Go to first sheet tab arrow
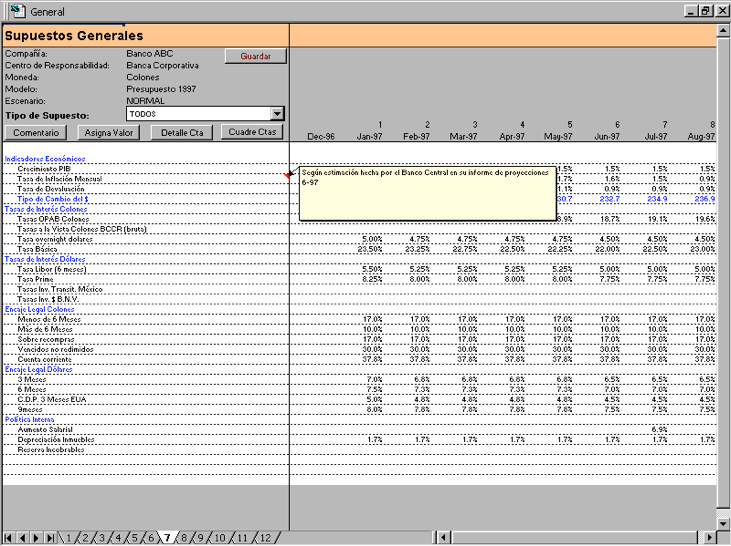The width and height of the screenshot is (731, 546). pyautogui.click(x=8, y=538)
